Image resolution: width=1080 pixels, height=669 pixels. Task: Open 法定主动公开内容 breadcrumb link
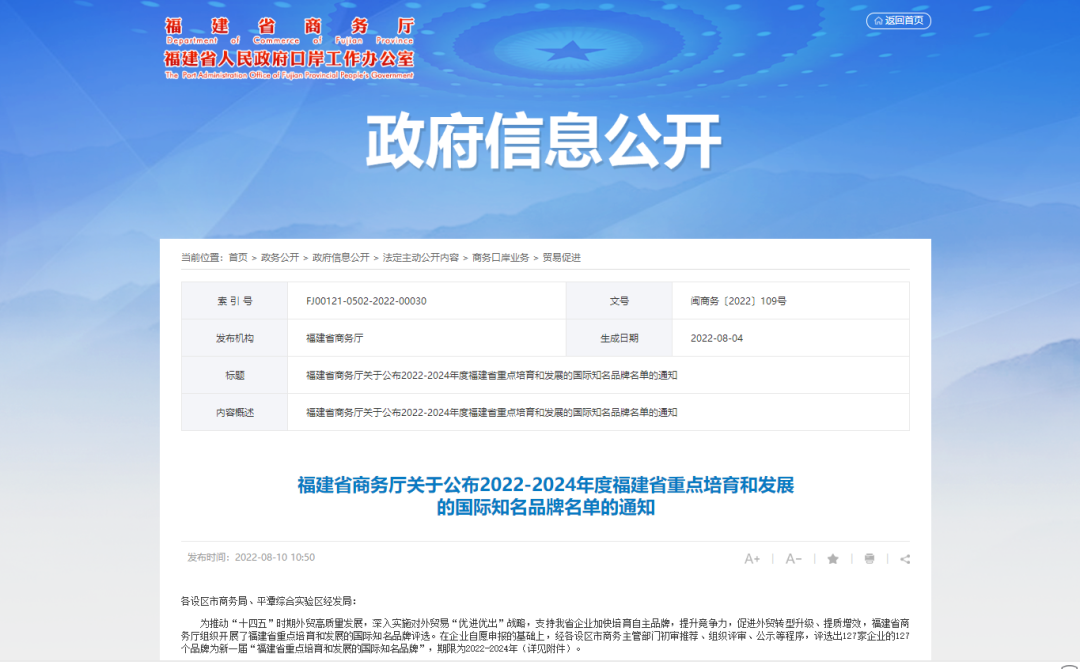point(421,258)
